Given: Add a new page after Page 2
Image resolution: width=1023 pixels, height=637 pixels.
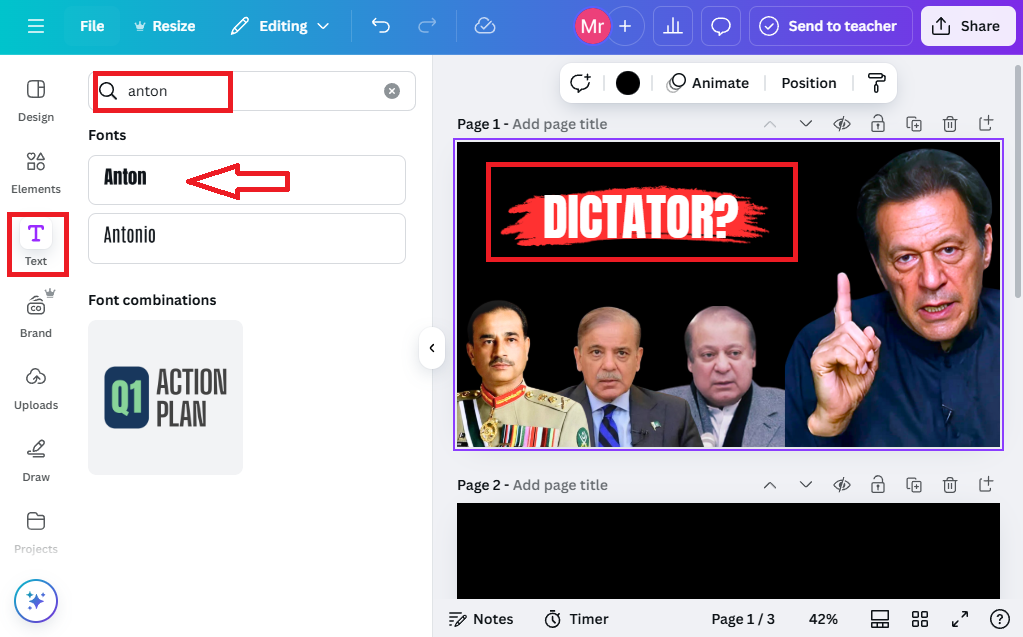Looking at the screenshot, I should click(986, 484).
